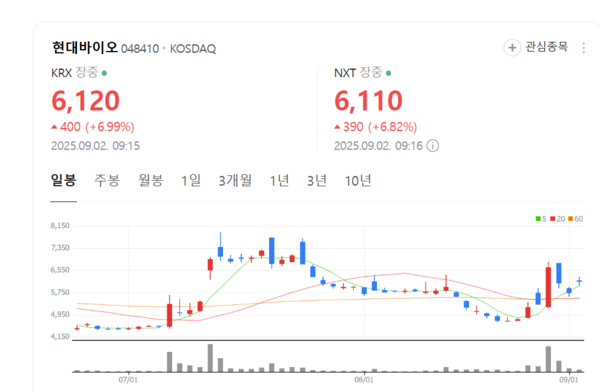Open the 3년 chart tab

point(317,180)
